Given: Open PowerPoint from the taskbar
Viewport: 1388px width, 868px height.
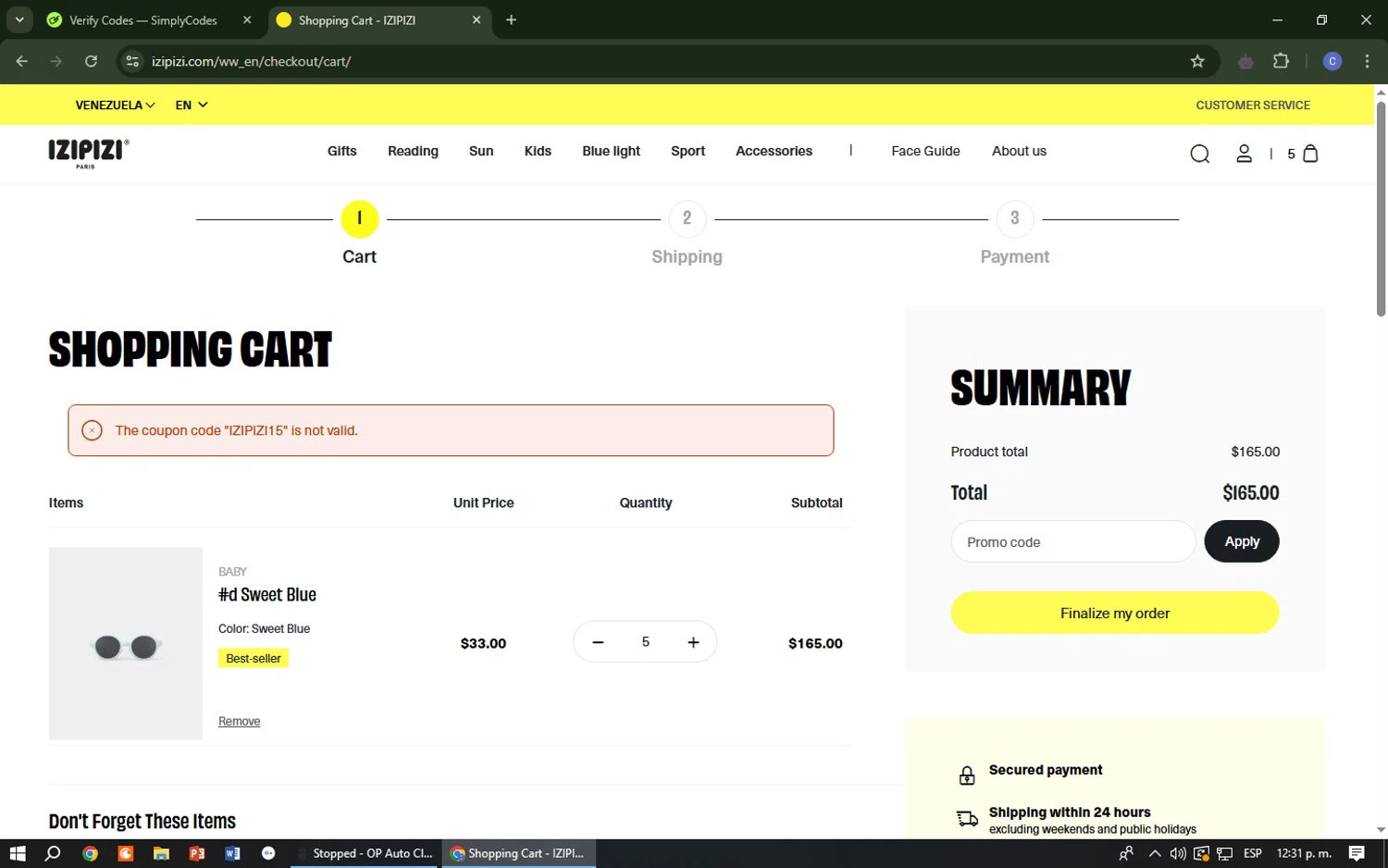Looking at the screenshot, I should 197,853.
